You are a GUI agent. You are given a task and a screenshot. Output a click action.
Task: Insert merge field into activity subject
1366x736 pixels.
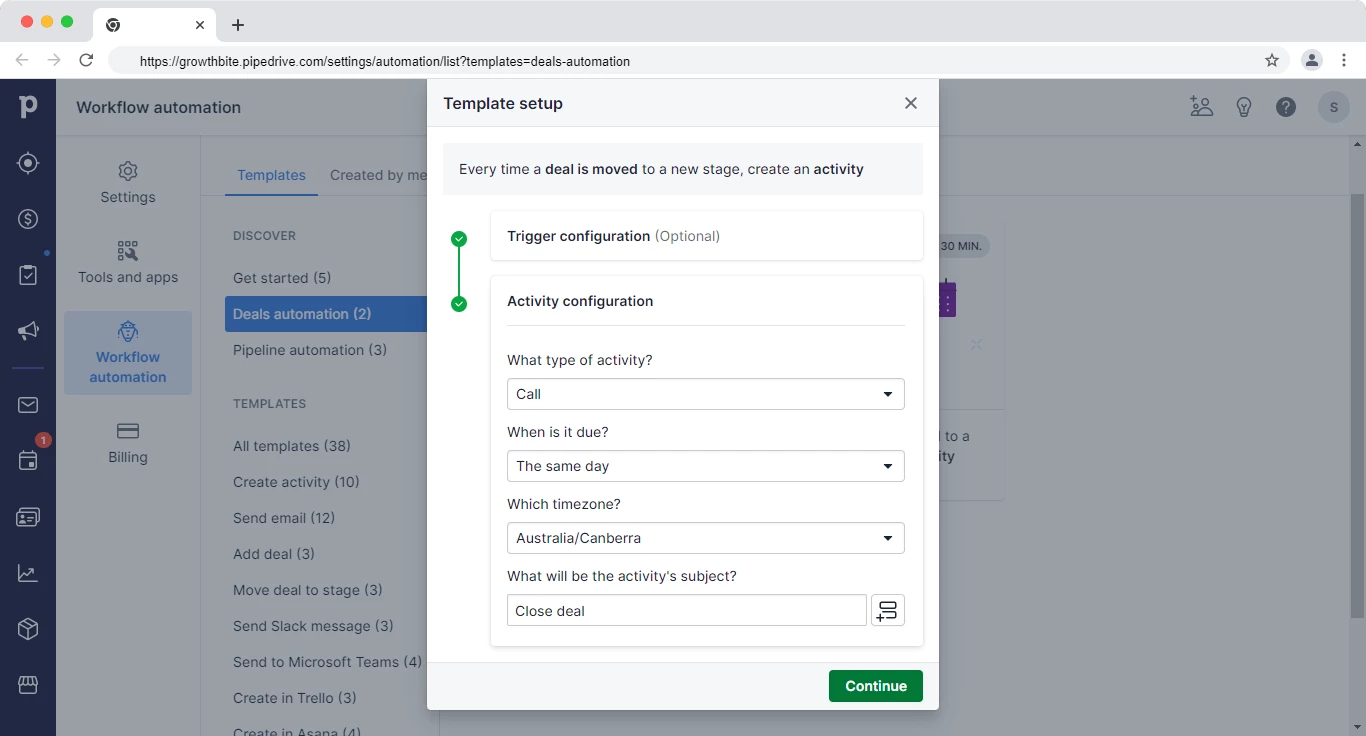click(888, 610)
